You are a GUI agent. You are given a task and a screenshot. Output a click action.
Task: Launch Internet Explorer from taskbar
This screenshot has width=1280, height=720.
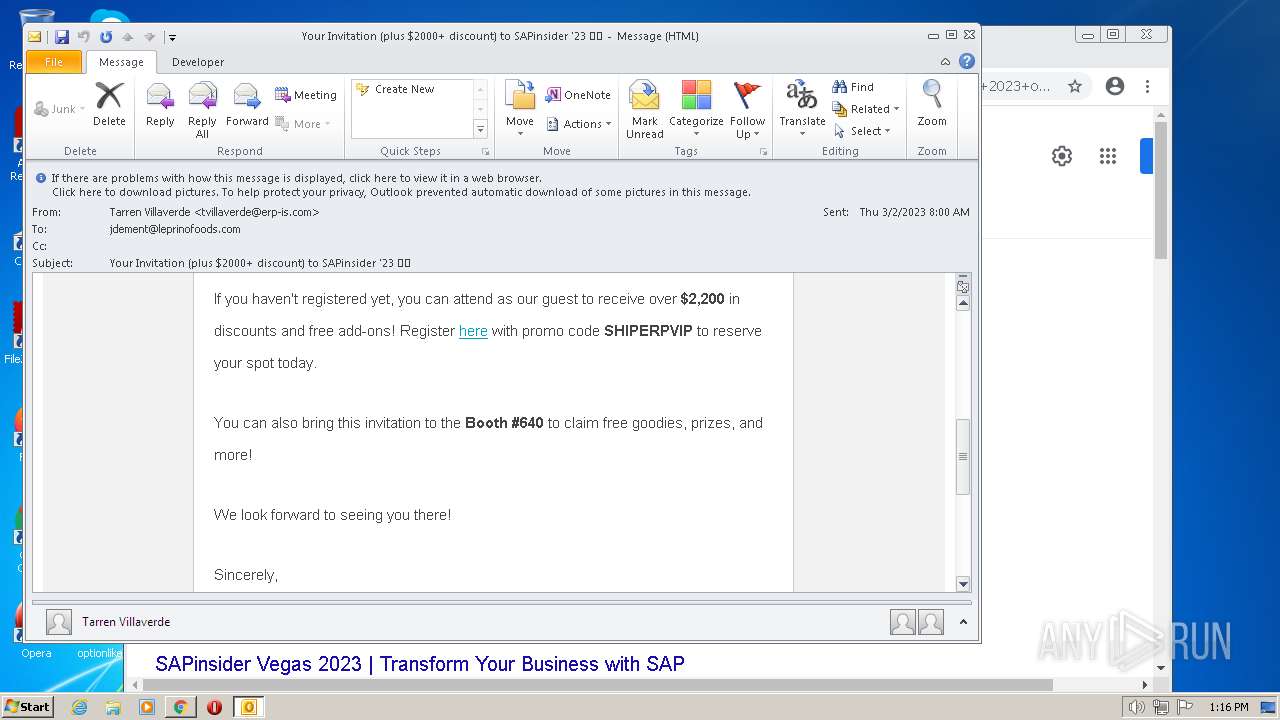pos(80,707)
